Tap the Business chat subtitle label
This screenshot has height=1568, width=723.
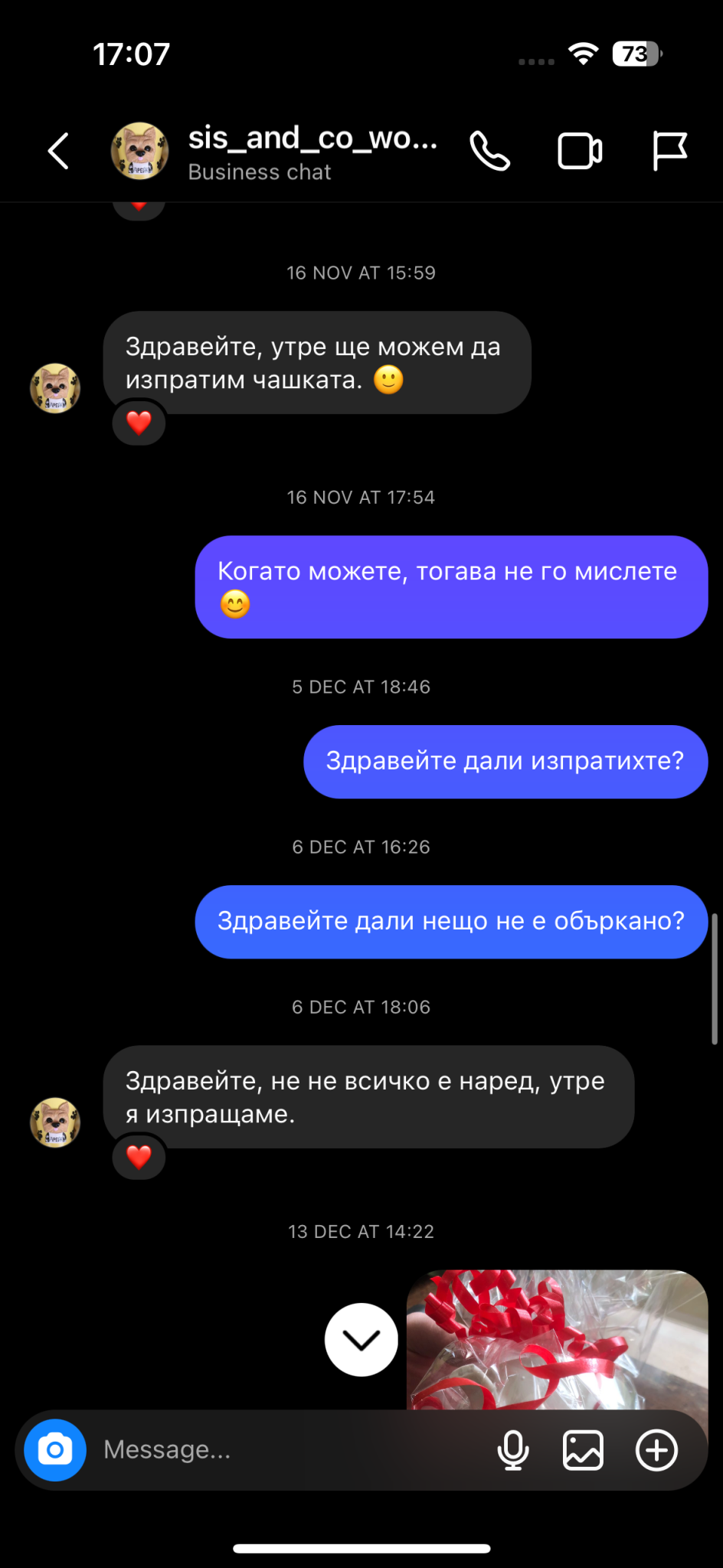(x=260, y=172)
